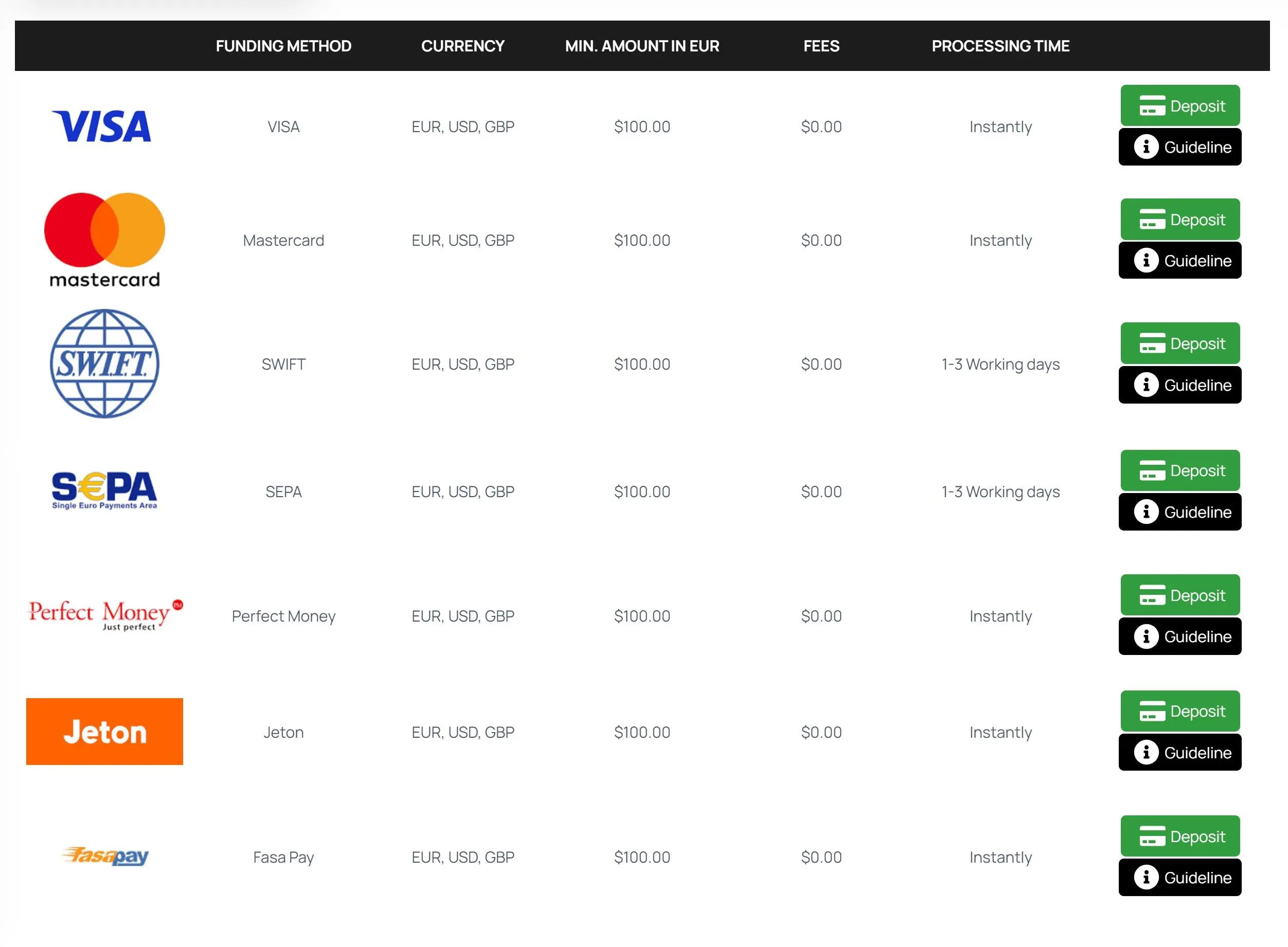
Task: Click the MIN. AMOUNT IN EUR header
Action: (x=642, y=46)
